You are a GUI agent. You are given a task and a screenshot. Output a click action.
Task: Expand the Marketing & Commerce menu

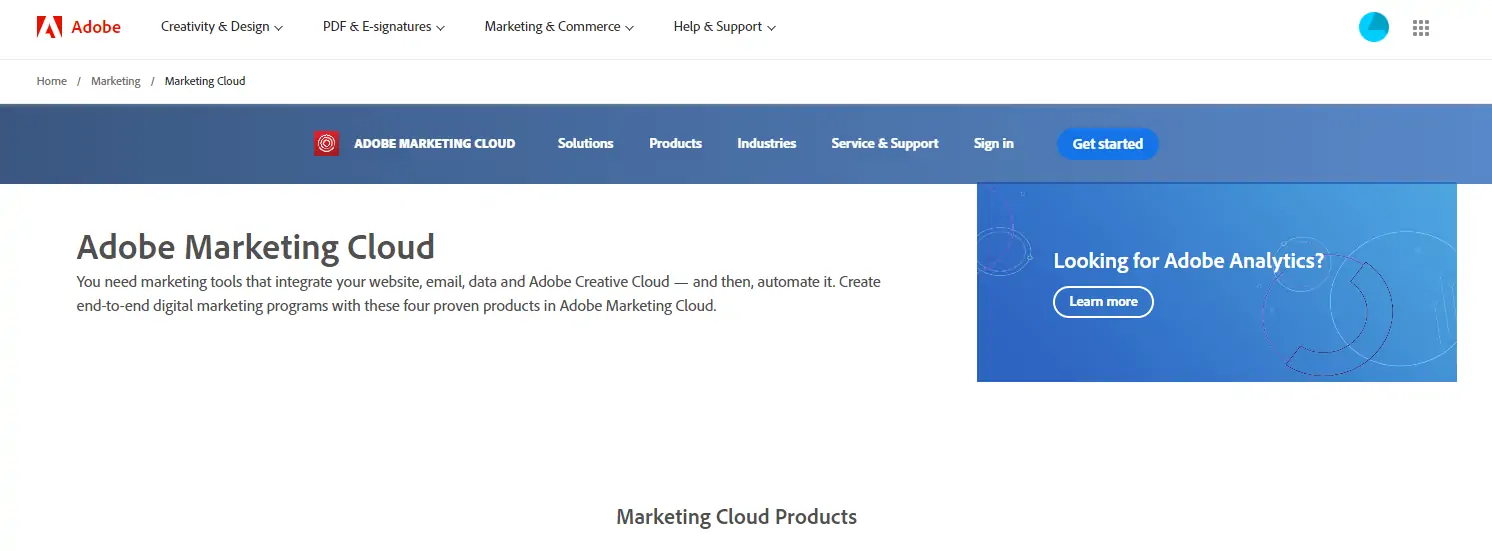[560, 27]
